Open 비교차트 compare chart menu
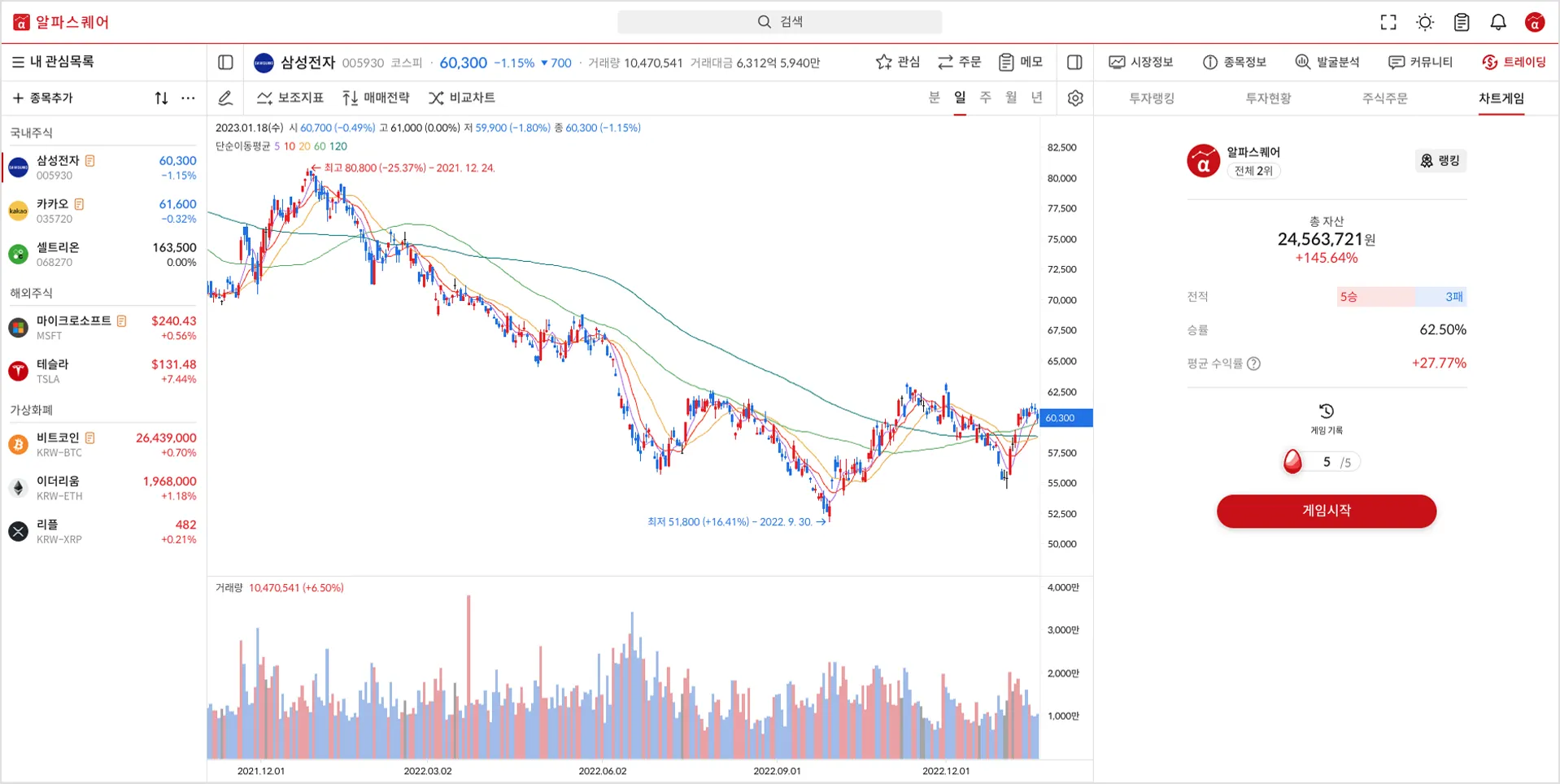 pos(462,98)
